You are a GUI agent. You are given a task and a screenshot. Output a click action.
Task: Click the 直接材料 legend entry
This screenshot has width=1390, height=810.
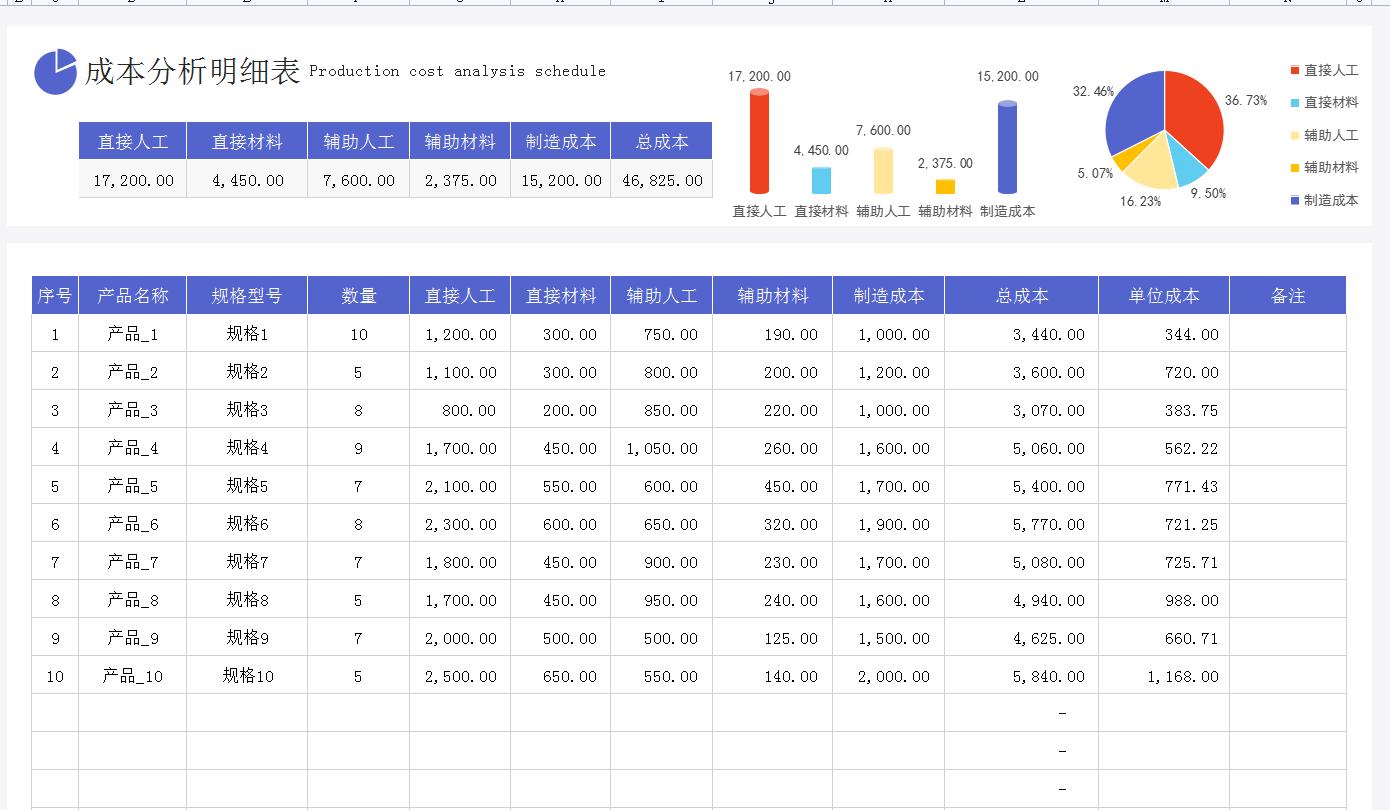1332,100
